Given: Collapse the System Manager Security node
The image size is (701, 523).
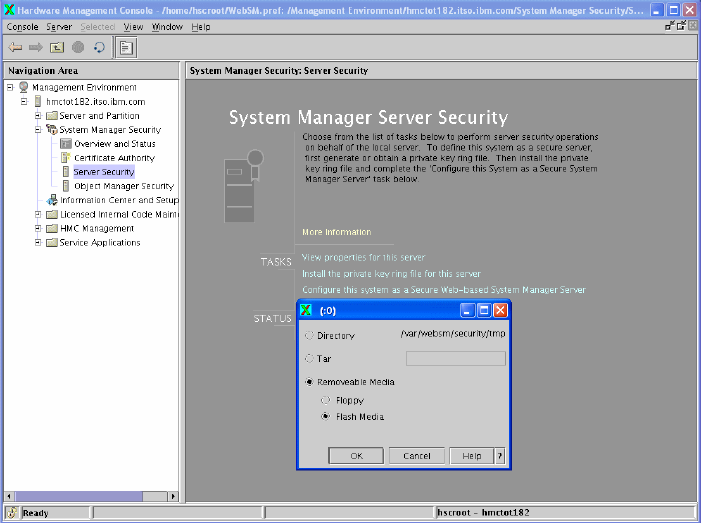Looking at the screenshot, I should (38, 130).
